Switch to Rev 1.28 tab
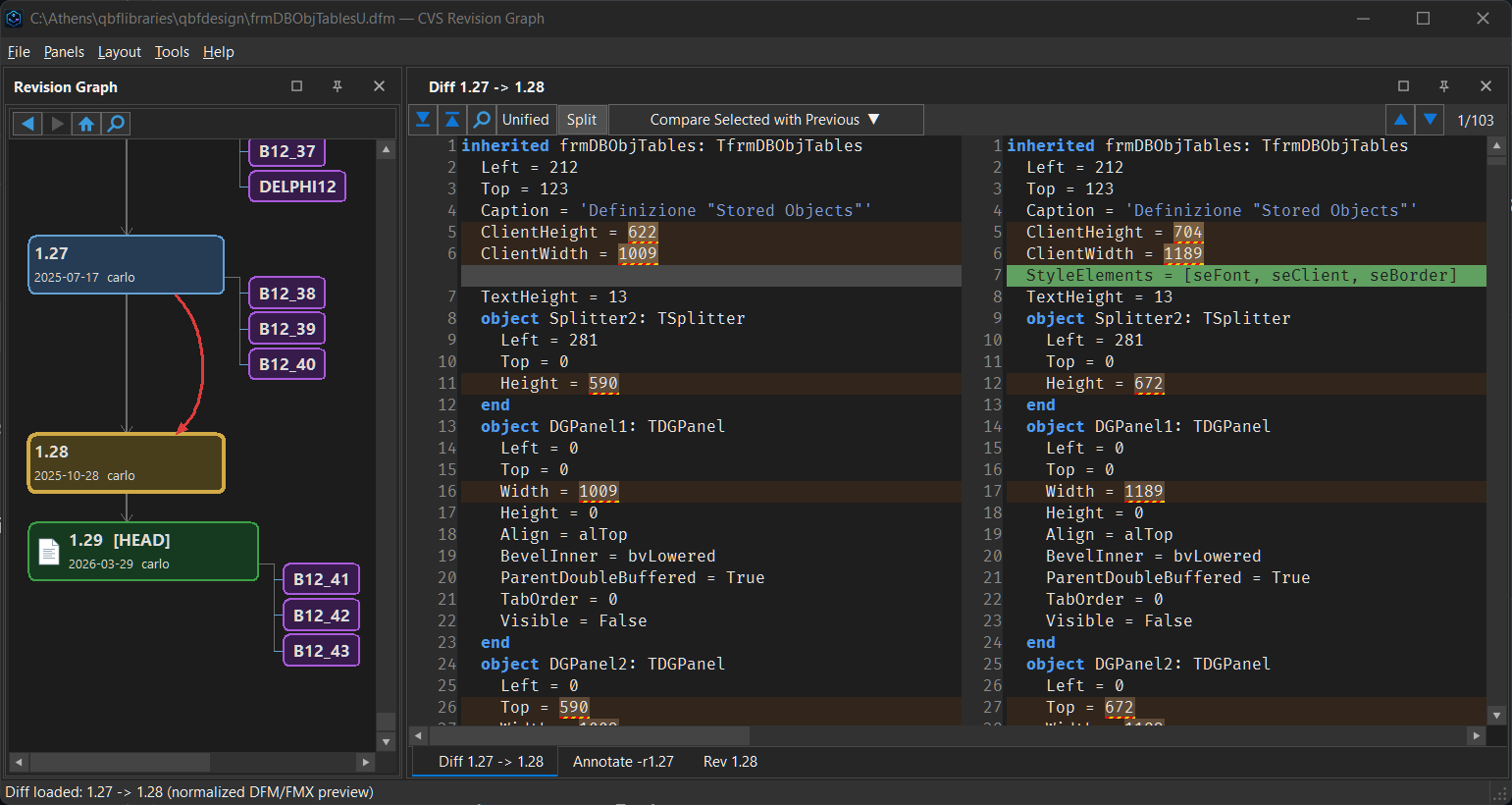The image size is (1512, 805). (730, 762)
